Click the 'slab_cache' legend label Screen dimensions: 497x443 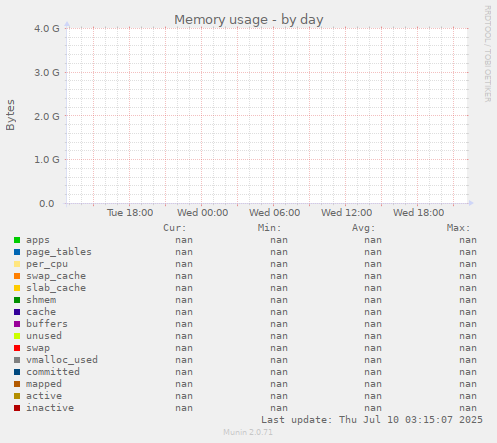56,288
